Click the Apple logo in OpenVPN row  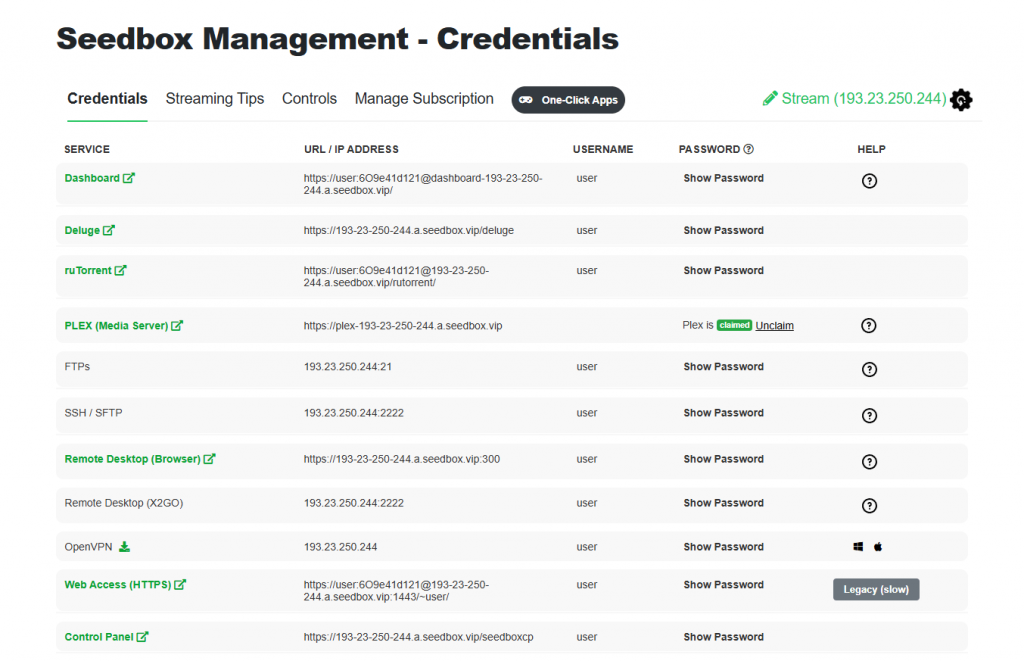tap(878, 547)
